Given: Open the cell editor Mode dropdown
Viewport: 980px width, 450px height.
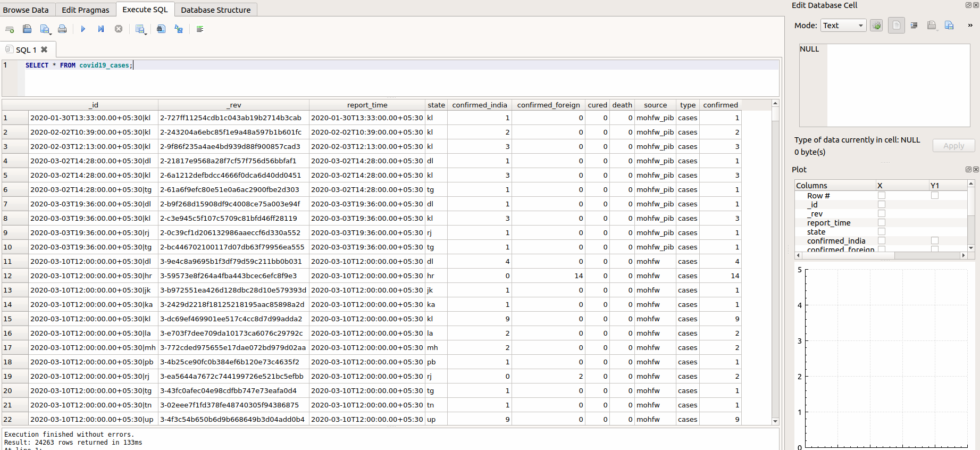Looking at the screenshot, I should (x=843, y=26).
